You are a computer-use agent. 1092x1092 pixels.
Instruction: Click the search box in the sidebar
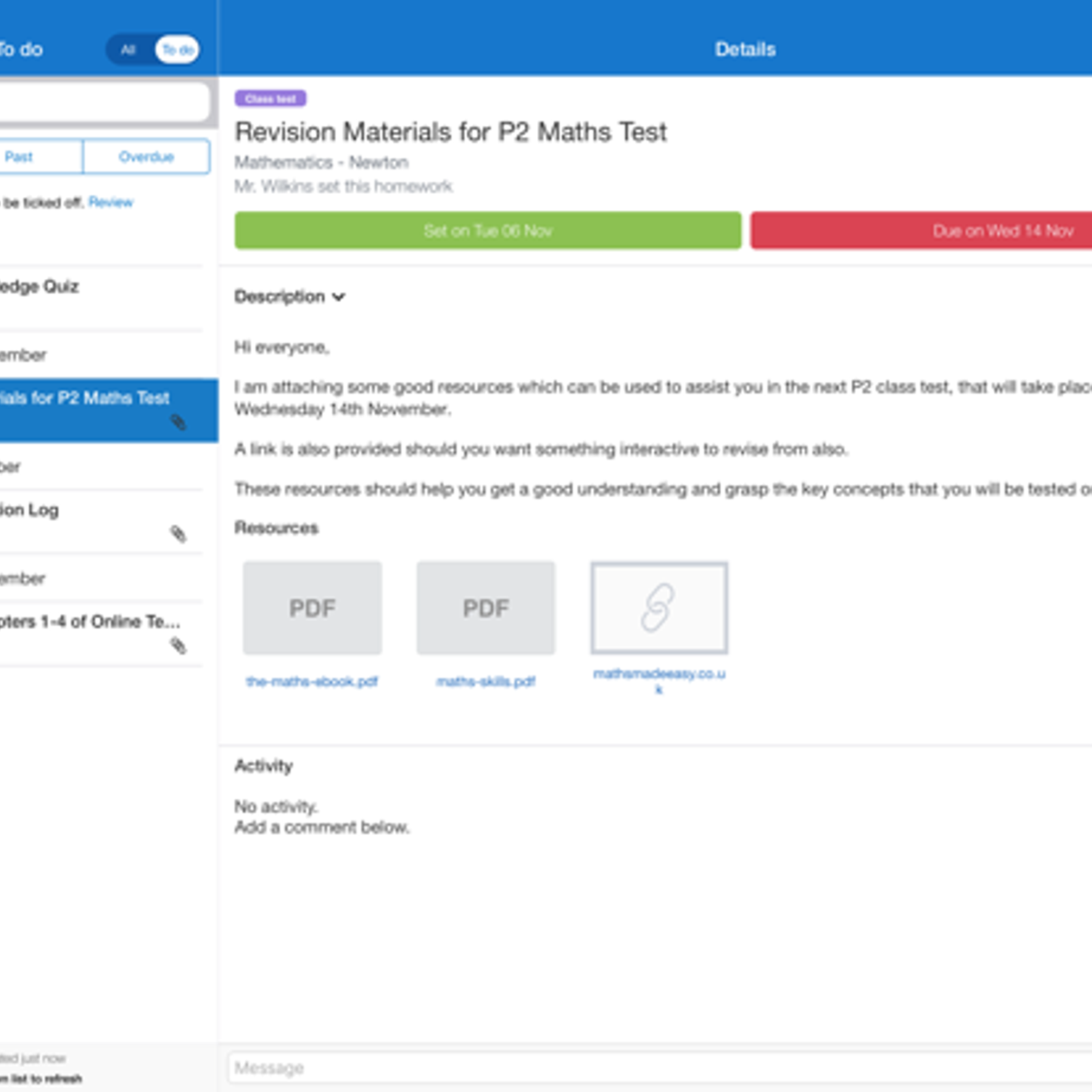[102, 102]
